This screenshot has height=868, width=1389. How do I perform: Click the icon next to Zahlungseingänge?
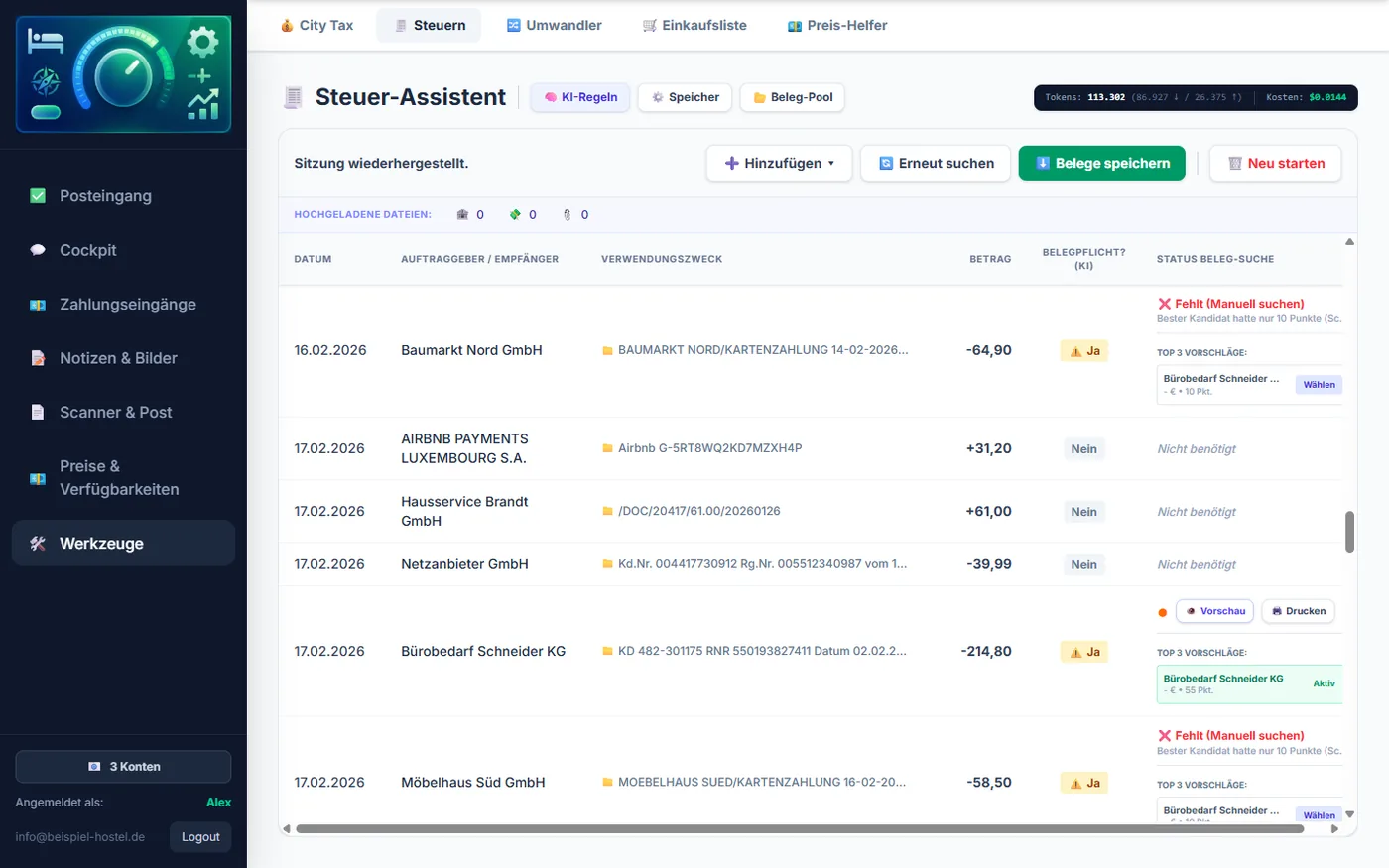click(38, 305)
